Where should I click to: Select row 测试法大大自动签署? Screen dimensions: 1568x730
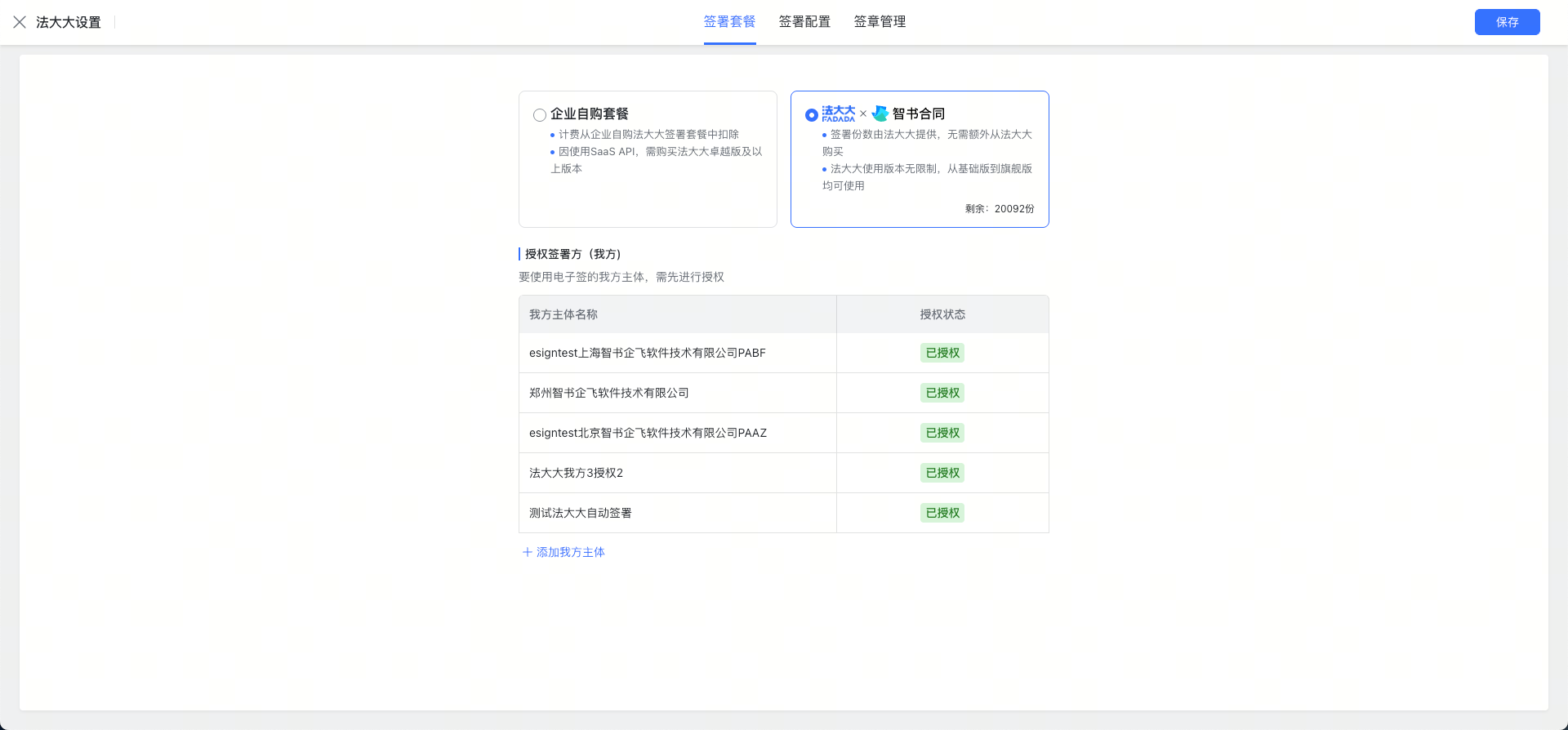pos(783,513)
